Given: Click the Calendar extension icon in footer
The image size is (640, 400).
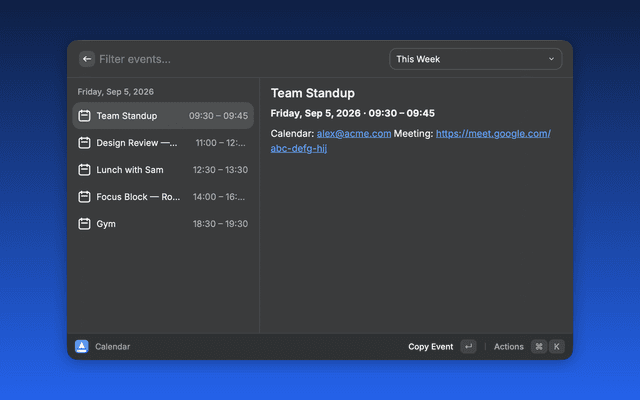Looking at the screenshot, I should [x=82, y=347].
